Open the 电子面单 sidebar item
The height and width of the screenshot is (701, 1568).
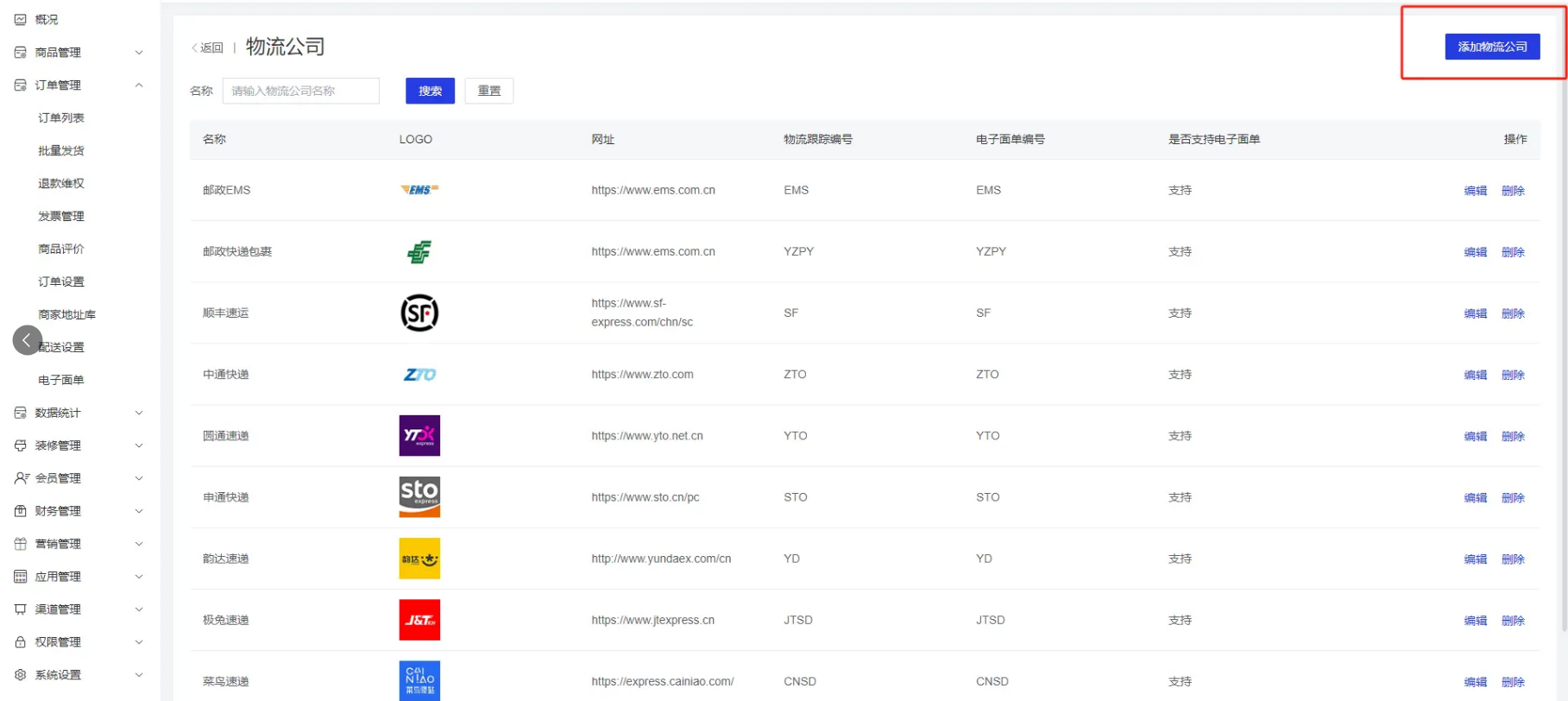click(x=61, y=380)
